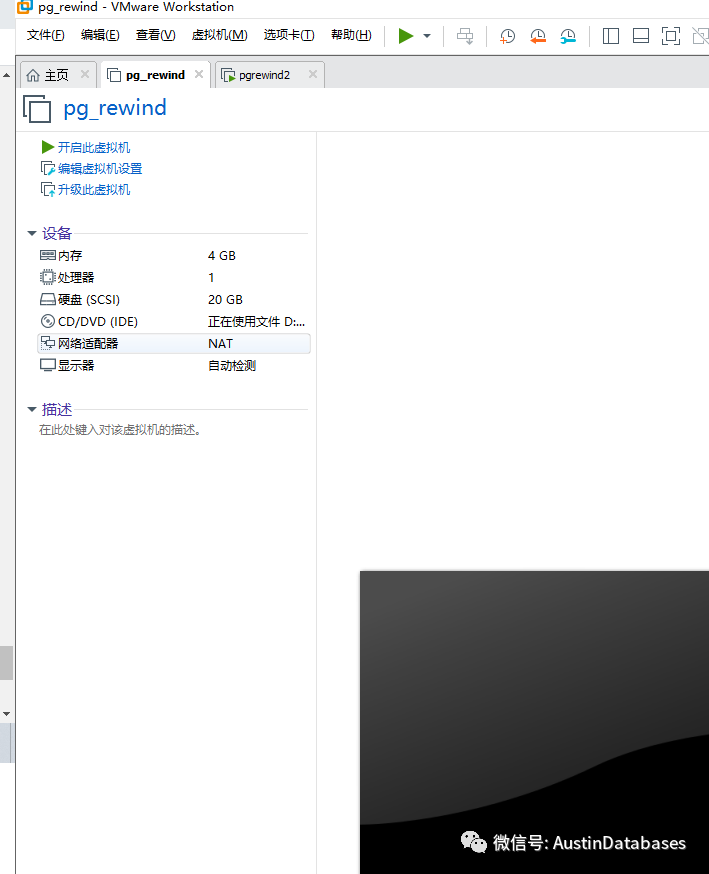Switch to the 主页 tab
The height and width of the screenshot is (874, 709).
[x=56, y=75]
